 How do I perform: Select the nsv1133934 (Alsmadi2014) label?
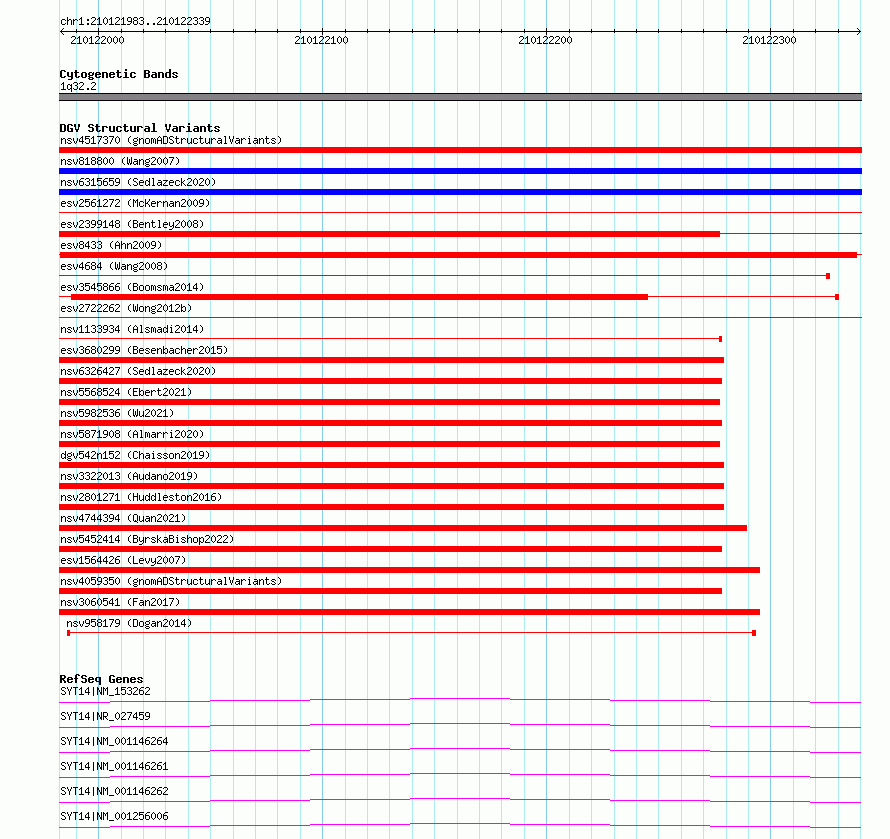(132, 329)
